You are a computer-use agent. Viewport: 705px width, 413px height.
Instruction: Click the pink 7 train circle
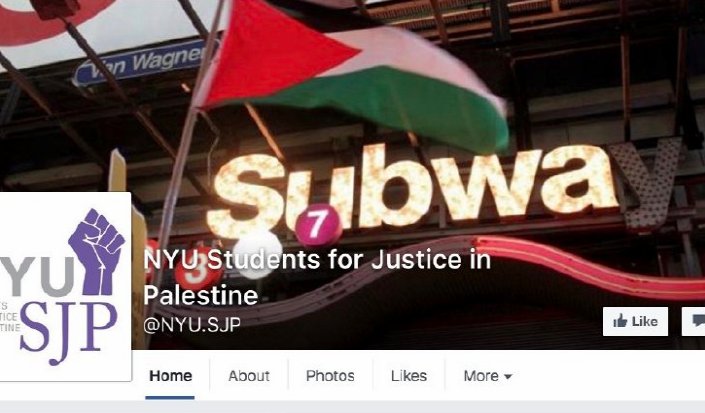click(x=318, y=223)
